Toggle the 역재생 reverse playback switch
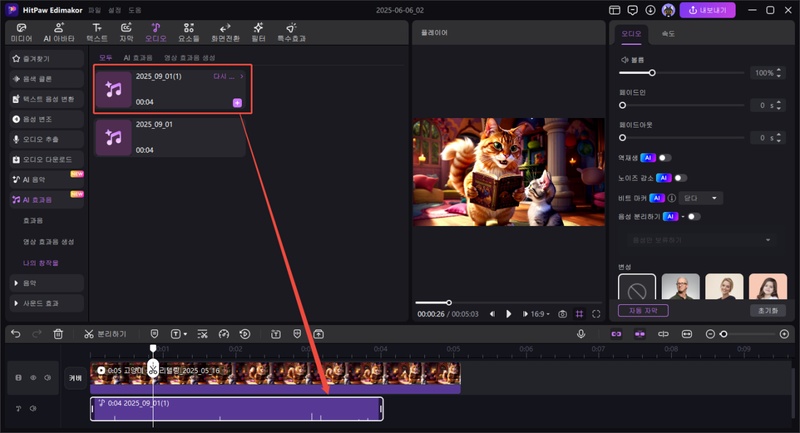800x433 pixels. click(665, 158)
